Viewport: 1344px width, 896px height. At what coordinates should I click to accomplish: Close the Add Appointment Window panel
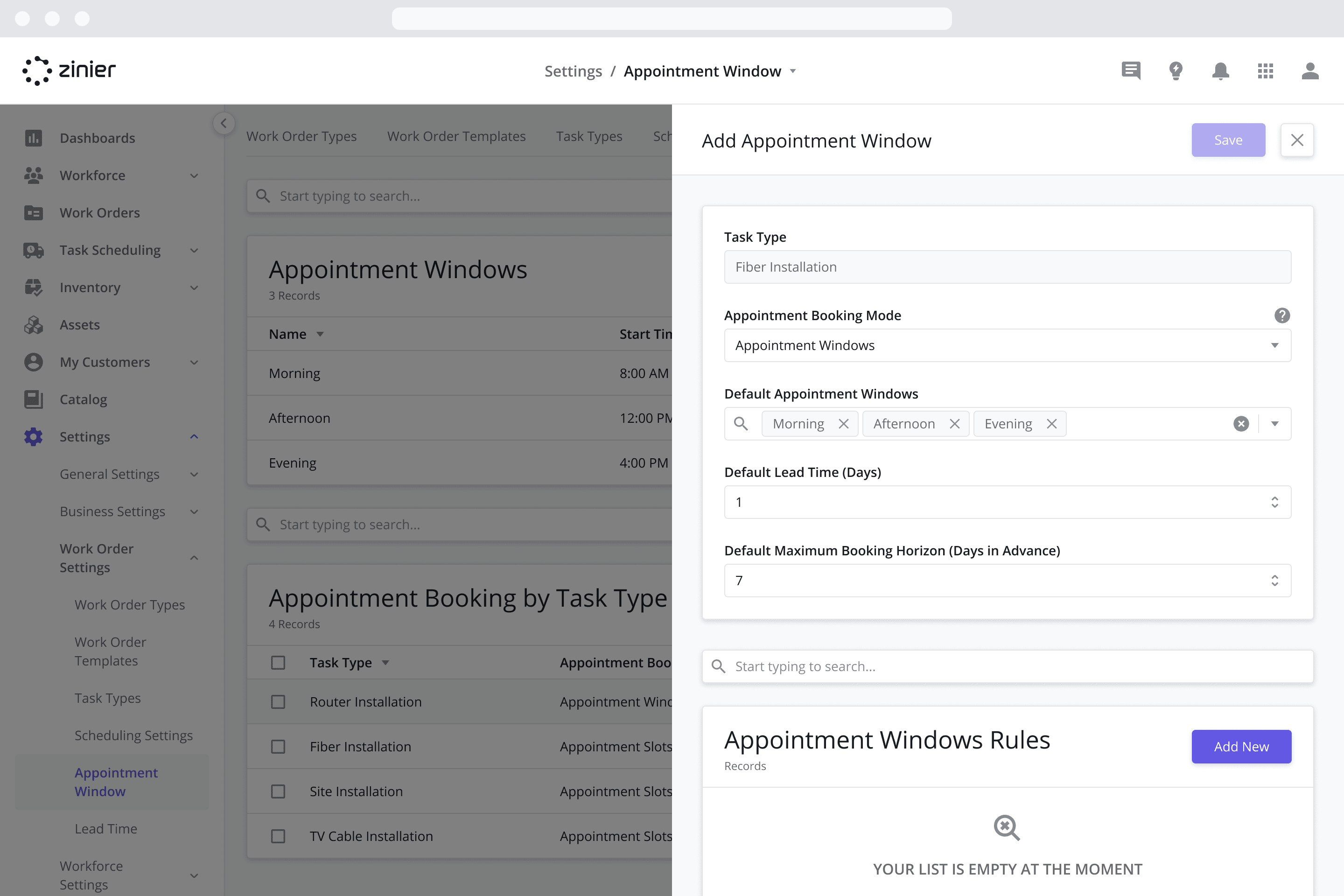tap(1296, 140)
